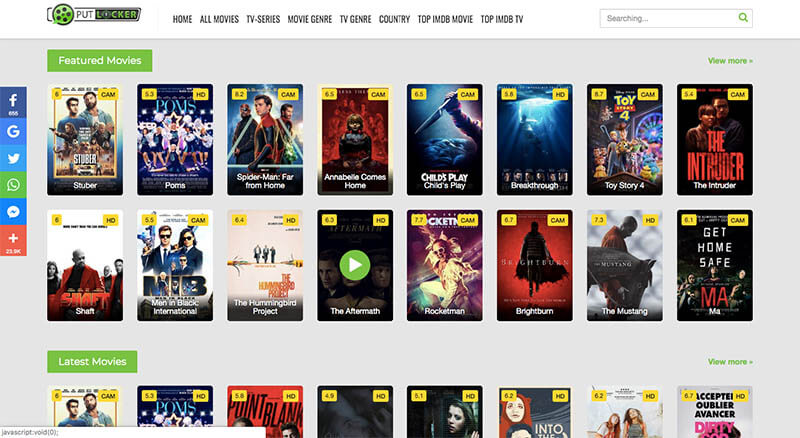Open The Mustang movie poster
This screenshot has width=800, height=438.
[624, 265]
